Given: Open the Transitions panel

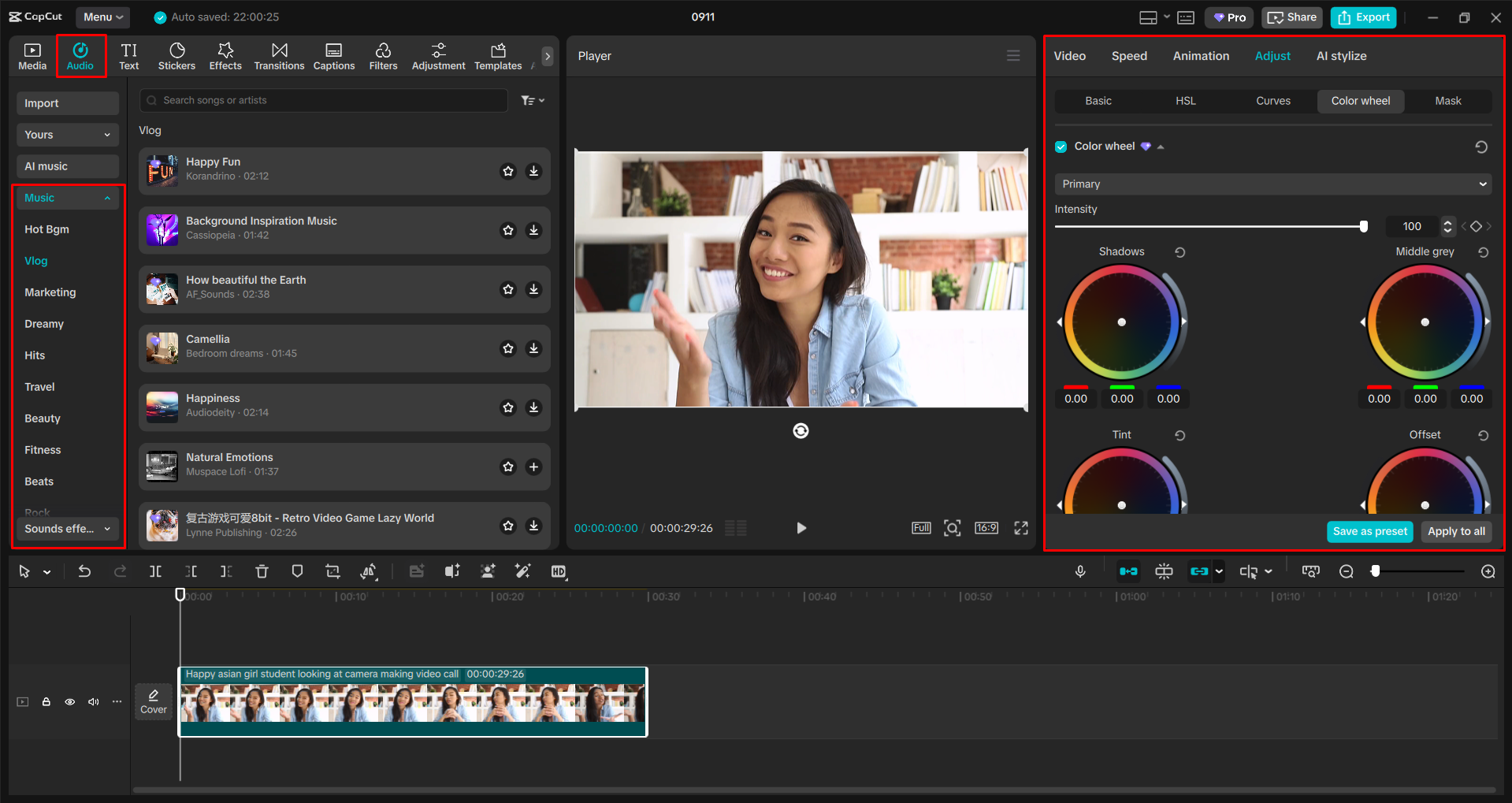Looking at the screenshot, I should tap(279, 55).
